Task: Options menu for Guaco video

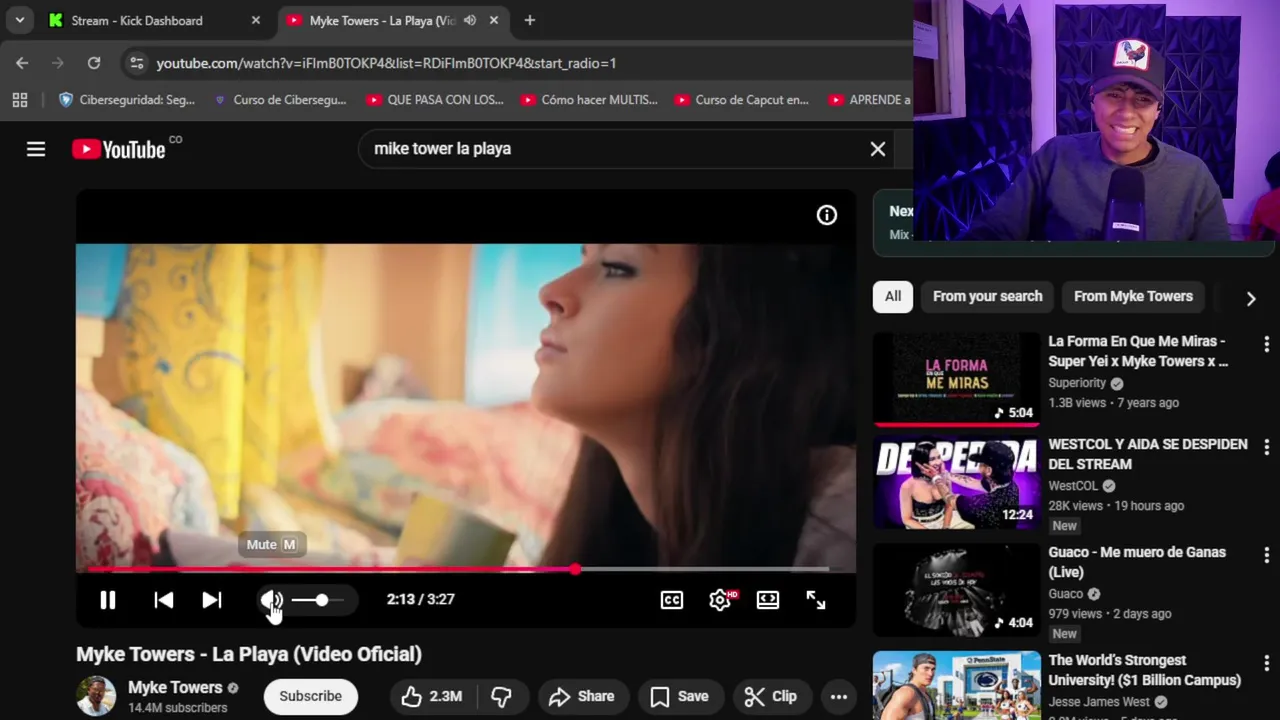Action: click(x=1266, y=555)
